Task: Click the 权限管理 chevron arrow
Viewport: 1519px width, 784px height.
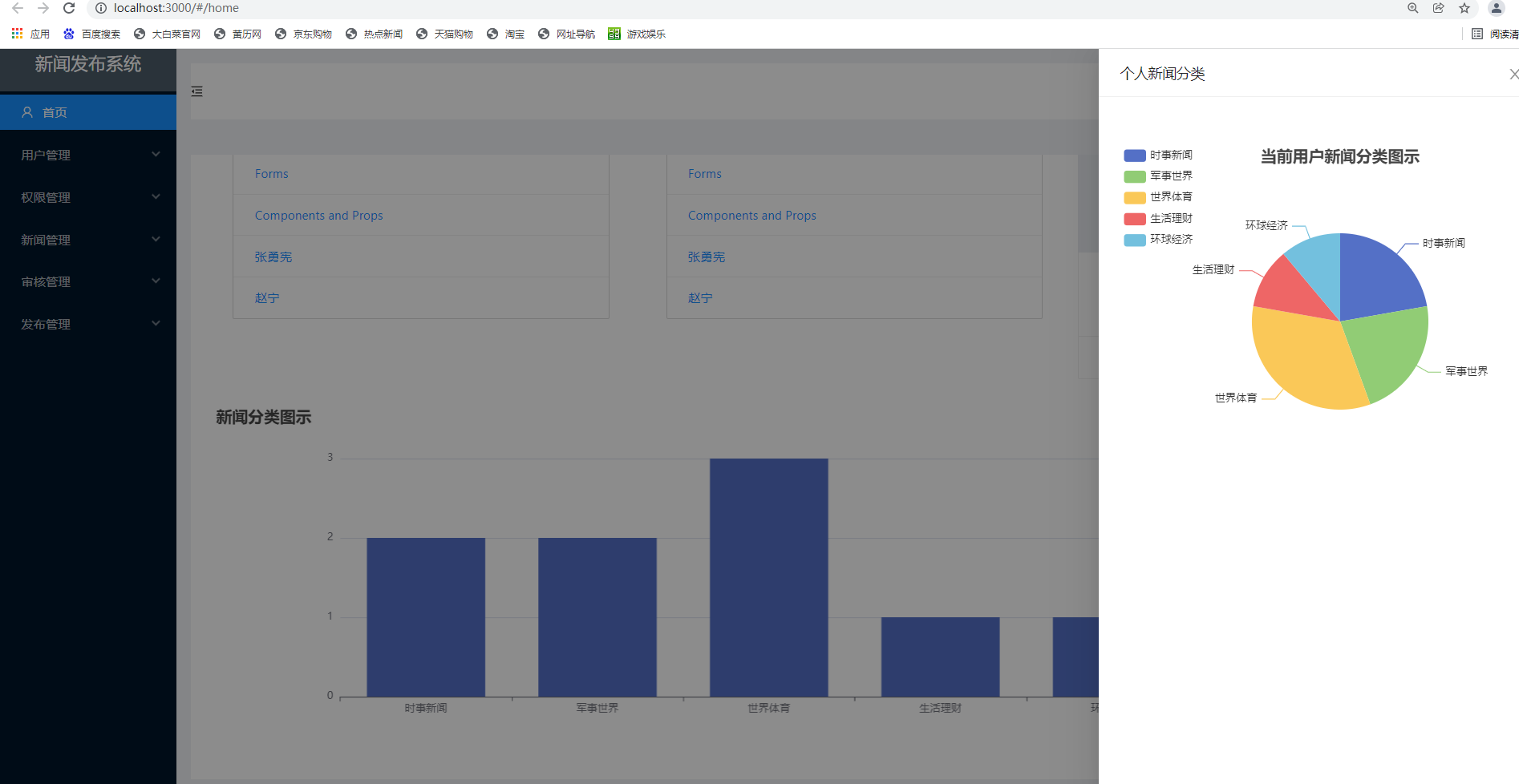Action: [x=156, y=196]
